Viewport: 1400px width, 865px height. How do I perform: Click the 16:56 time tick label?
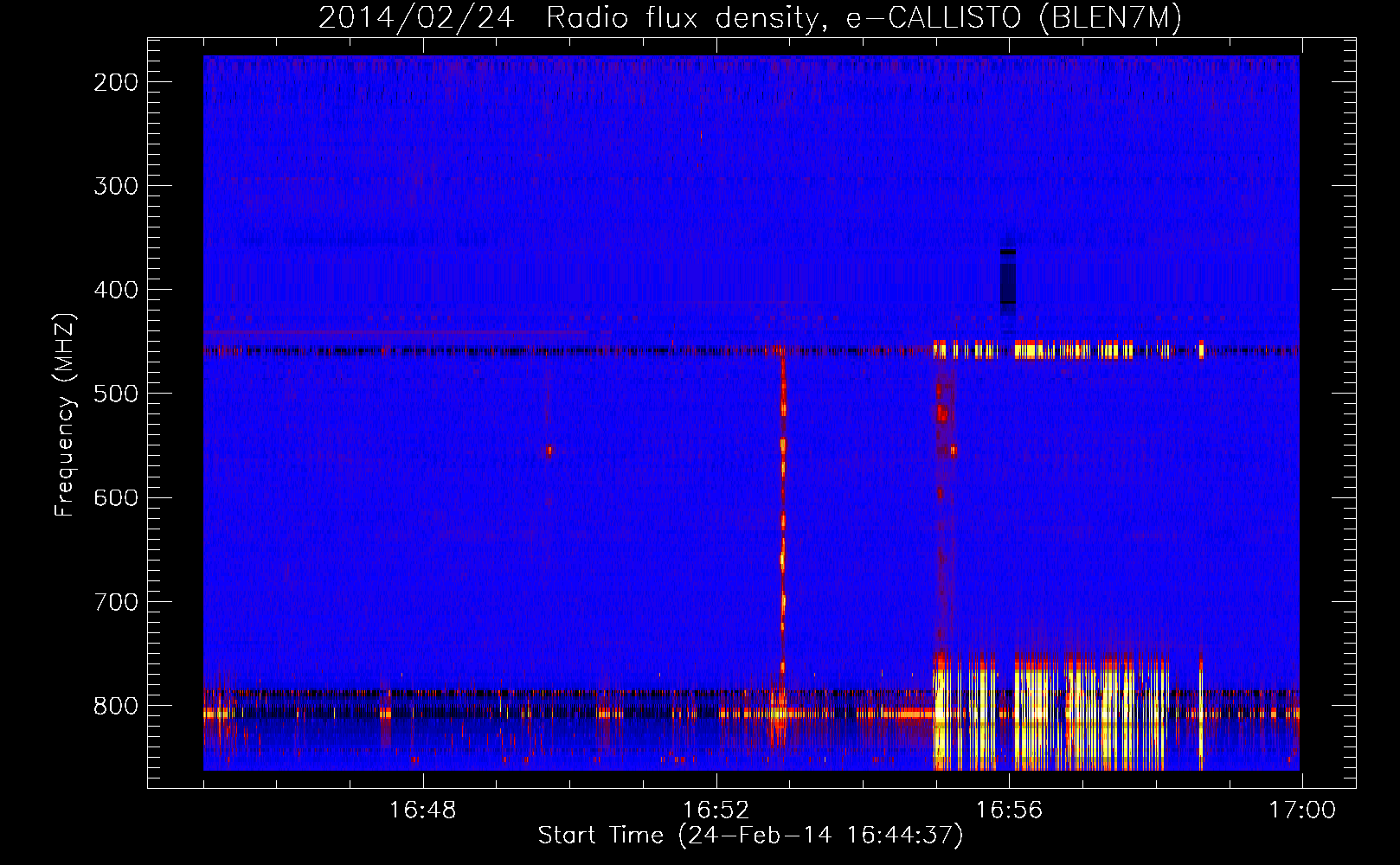click(x=1009, y=811)
